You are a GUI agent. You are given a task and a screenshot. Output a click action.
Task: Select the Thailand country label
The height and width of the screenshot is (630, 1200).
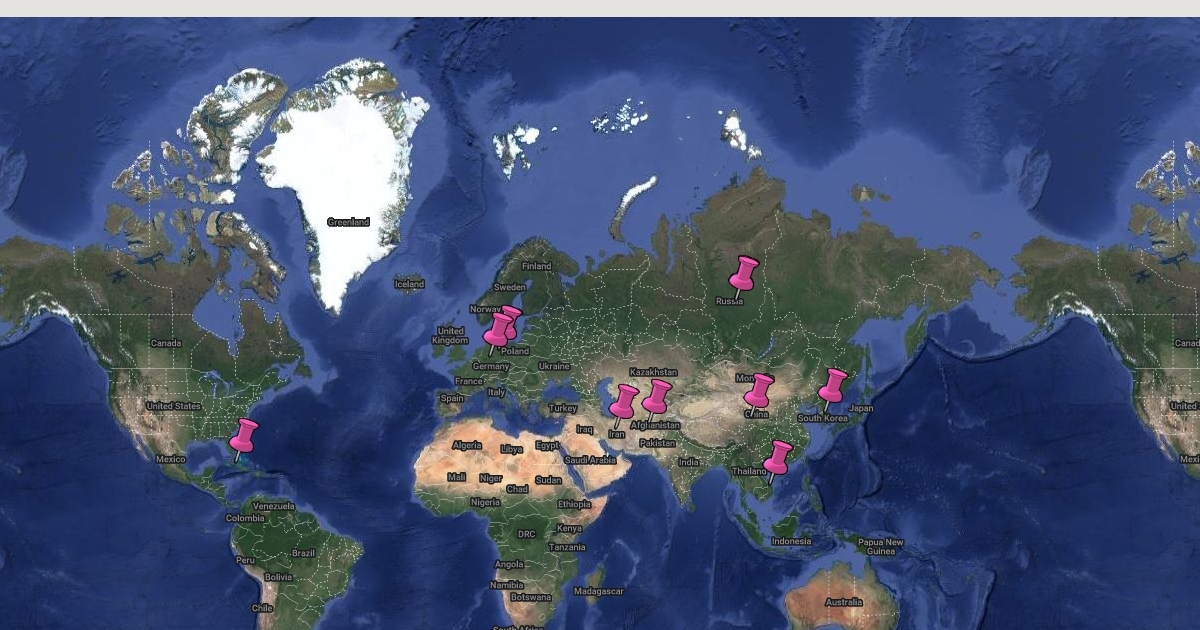(750, 471)
